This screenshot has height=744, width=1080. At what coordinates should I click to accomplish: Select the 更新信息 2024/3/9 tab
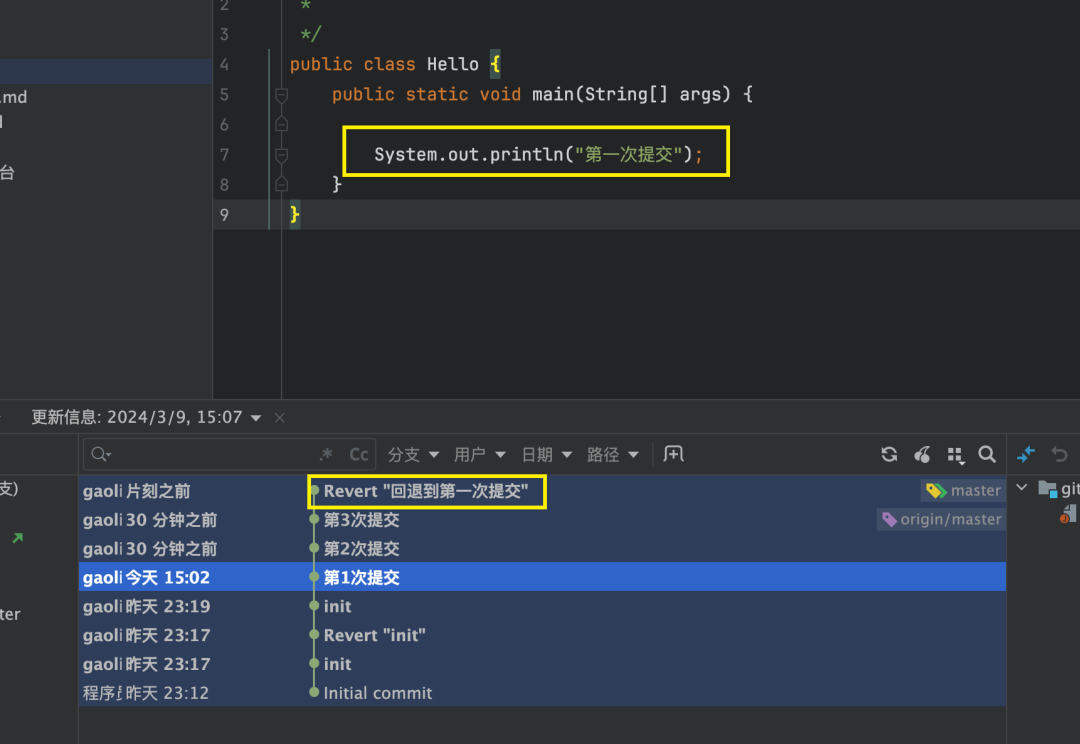[138, 417]
